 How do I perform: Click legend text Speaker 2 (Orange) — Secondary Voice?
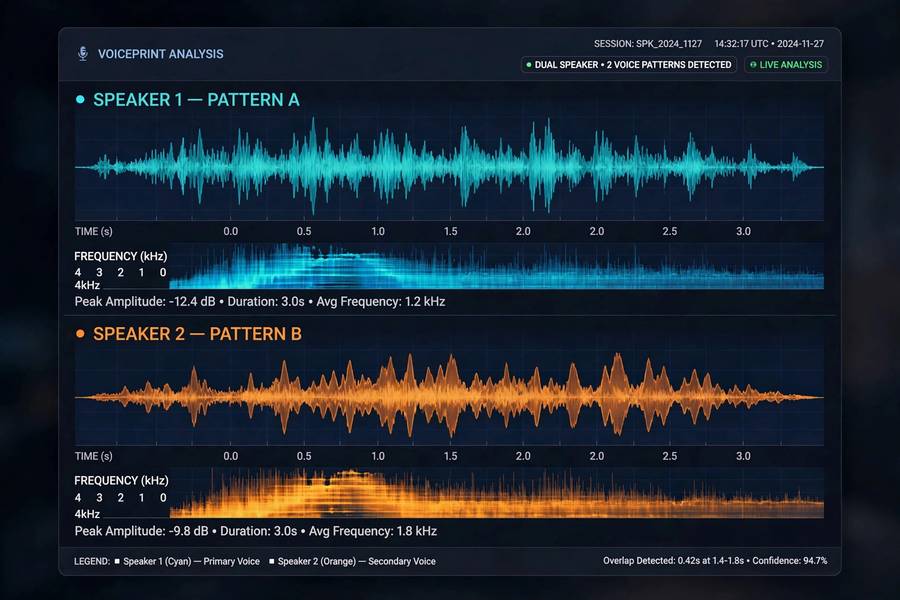coord(356,562)
